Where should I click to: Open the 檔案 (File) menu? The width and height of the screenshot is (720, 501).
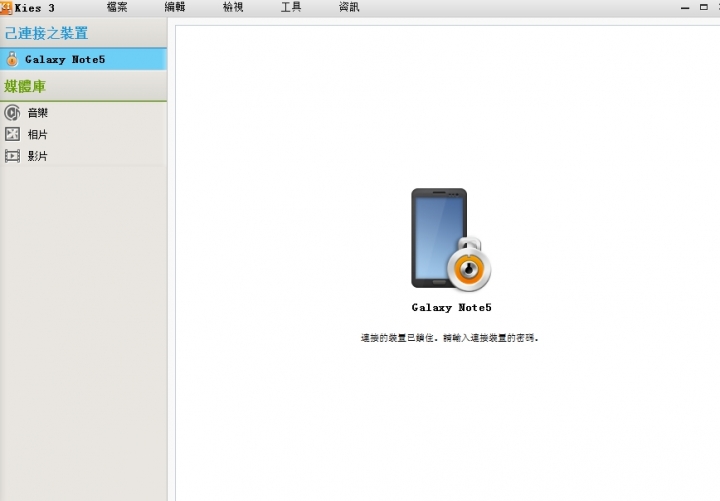(x=117, y=7)
